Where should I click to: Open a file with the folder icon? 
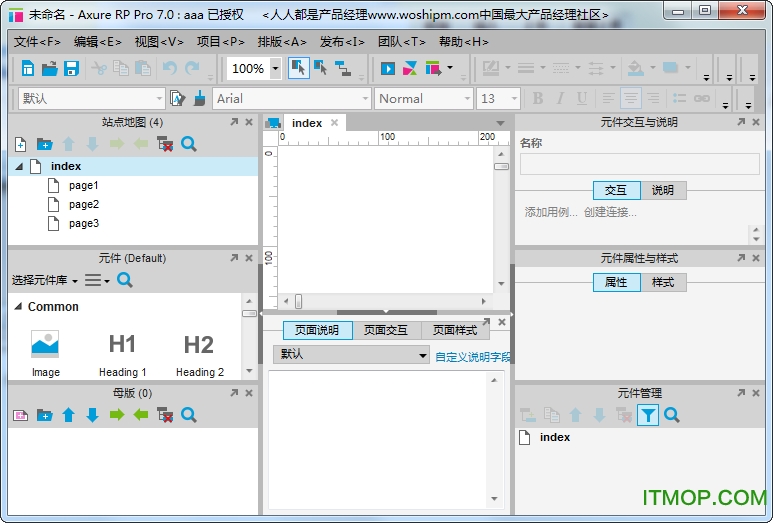pyautogui.click(x=49, y=68)
